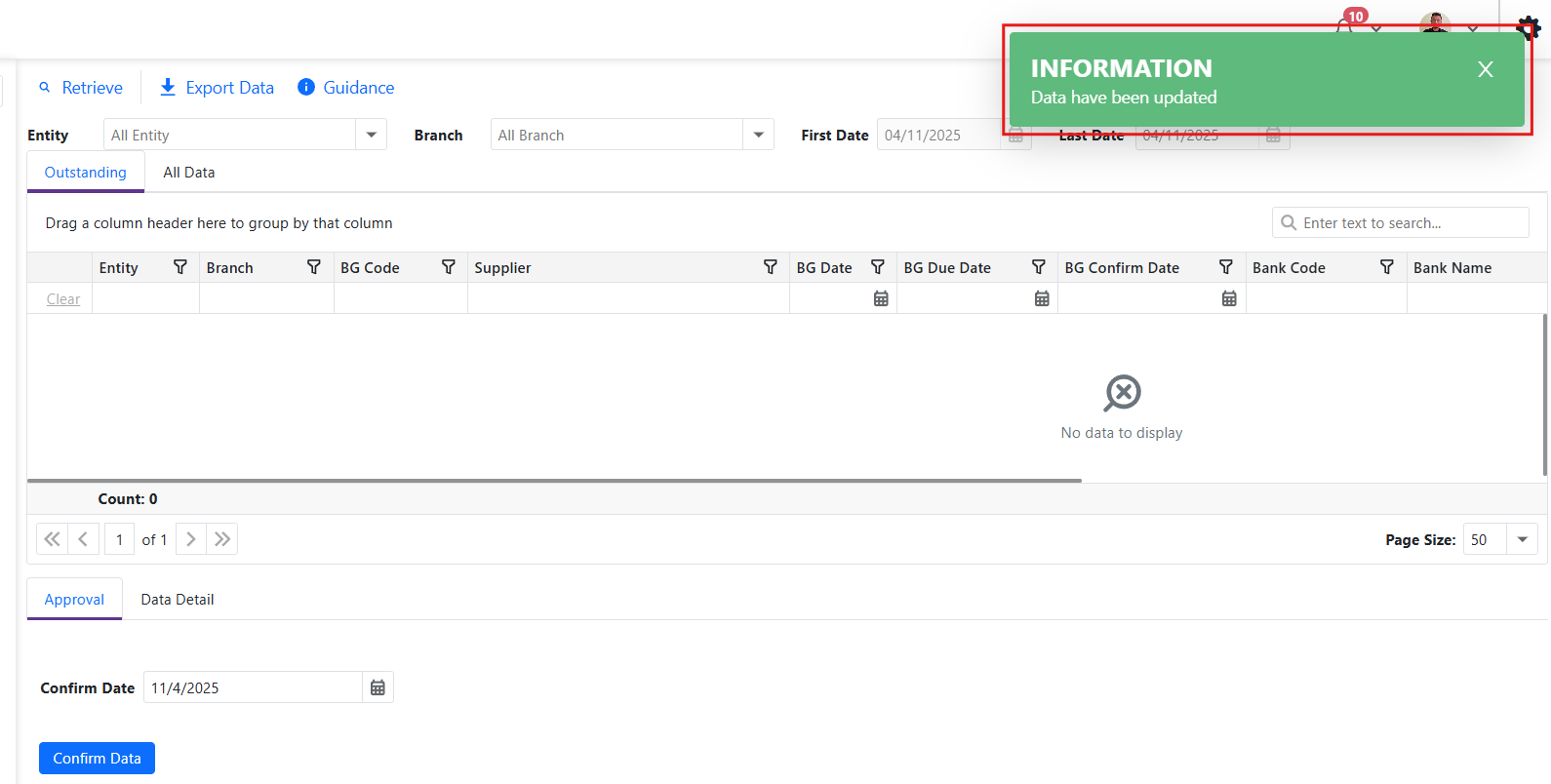Close the INFORMATION notification
1551x784 pixels.
pyautogui.click(x=1486, y=69)
